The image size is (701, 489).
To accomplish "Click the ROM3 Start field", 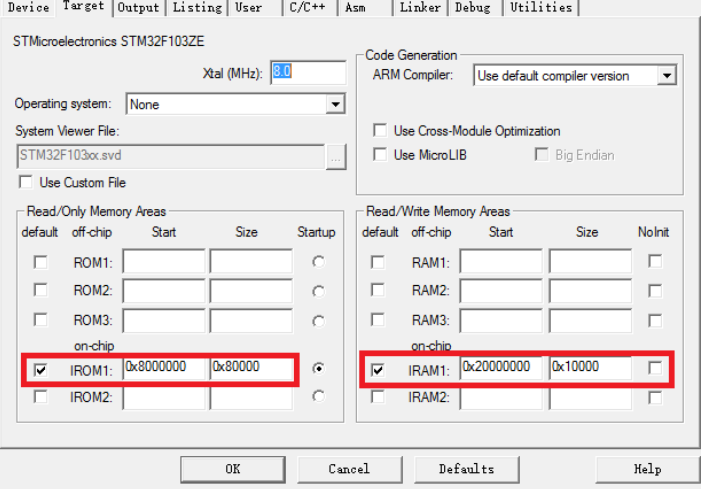I will click(164, 320).
